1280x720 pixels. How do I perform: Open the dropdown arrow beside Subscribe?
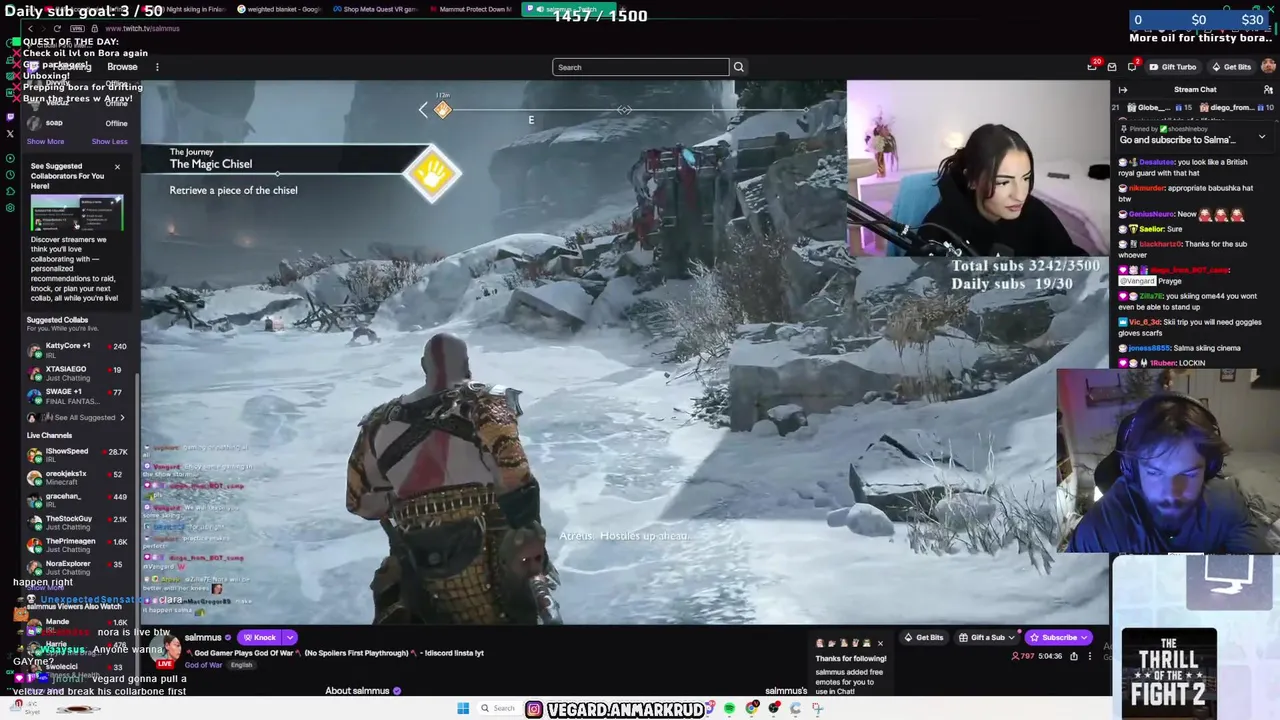1086,637
